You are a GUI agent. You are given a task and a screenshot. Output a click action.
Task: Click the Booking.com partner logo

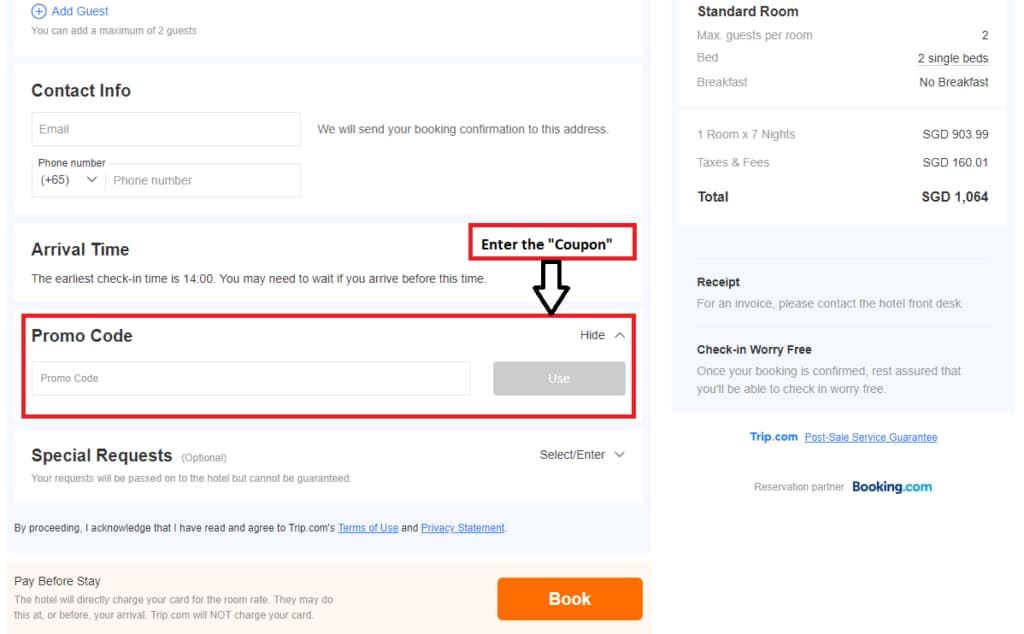[891, 487]
